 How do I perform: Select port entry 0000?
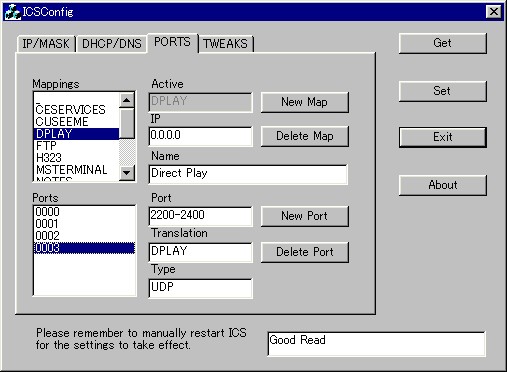[84, 212]
